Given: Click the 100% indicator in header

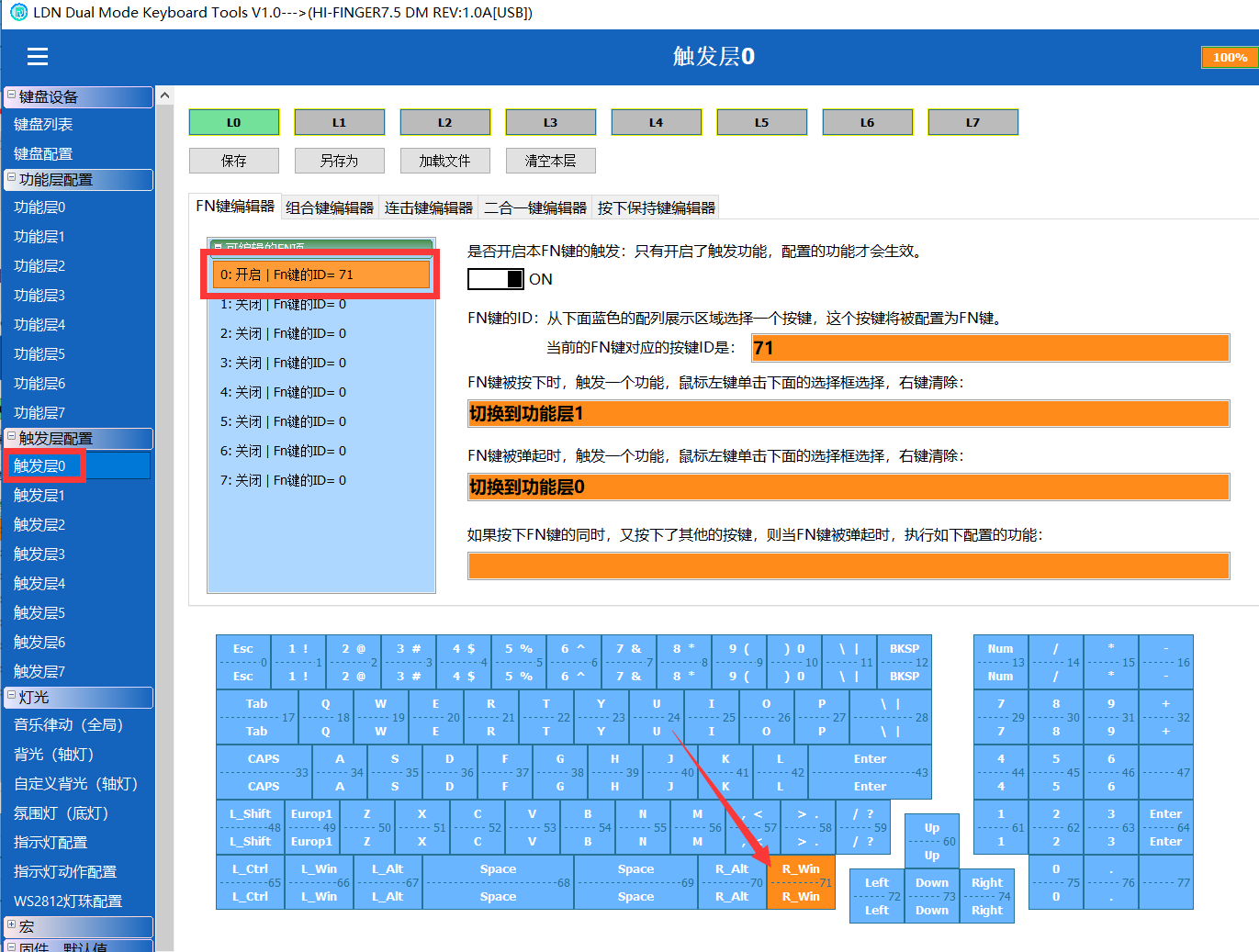Looking at the screenshot, I should pyautogui.click(x=1230, y=57).
